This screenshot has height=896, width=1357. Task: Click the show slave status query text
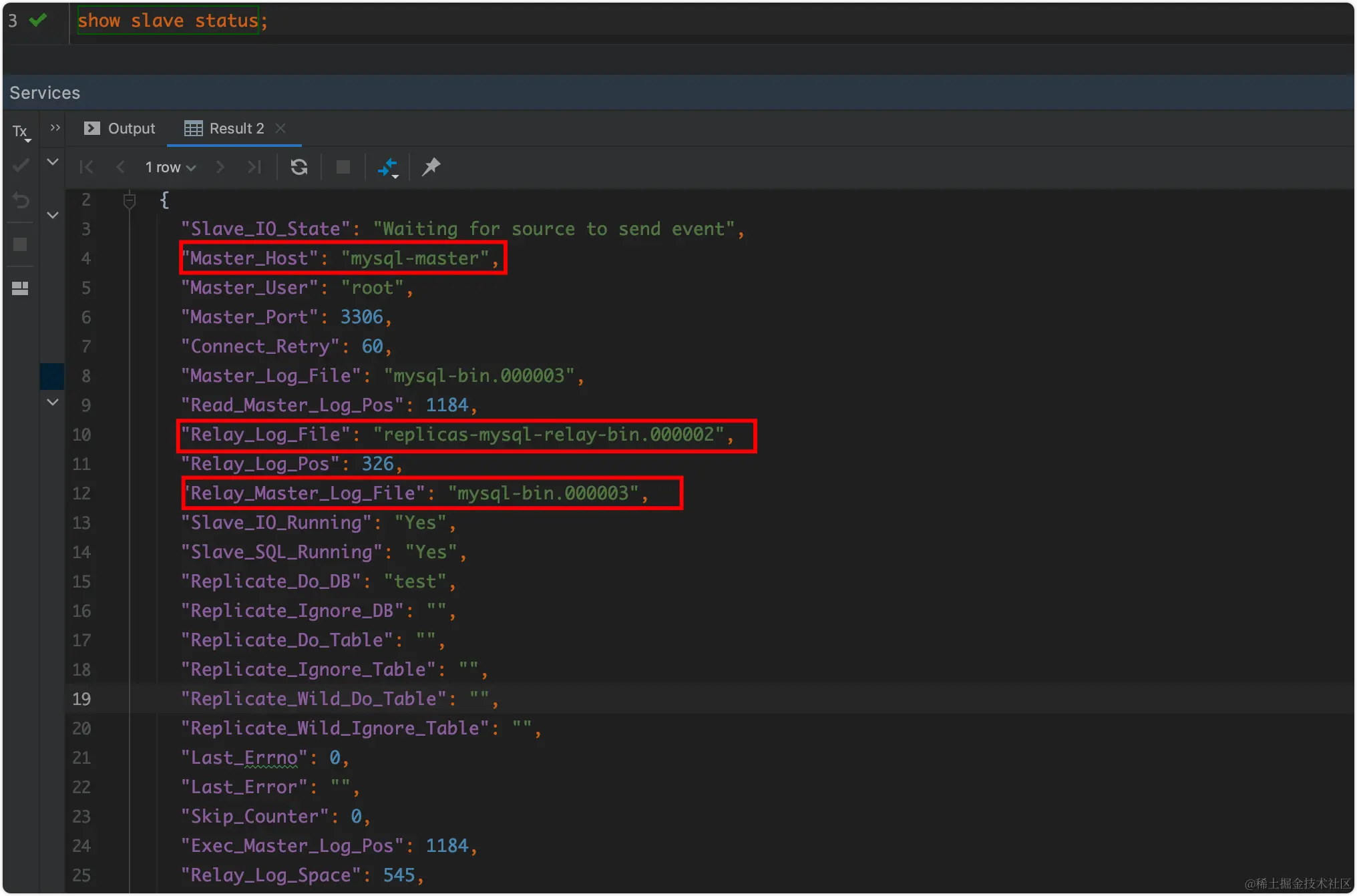(x=168, y=21)
